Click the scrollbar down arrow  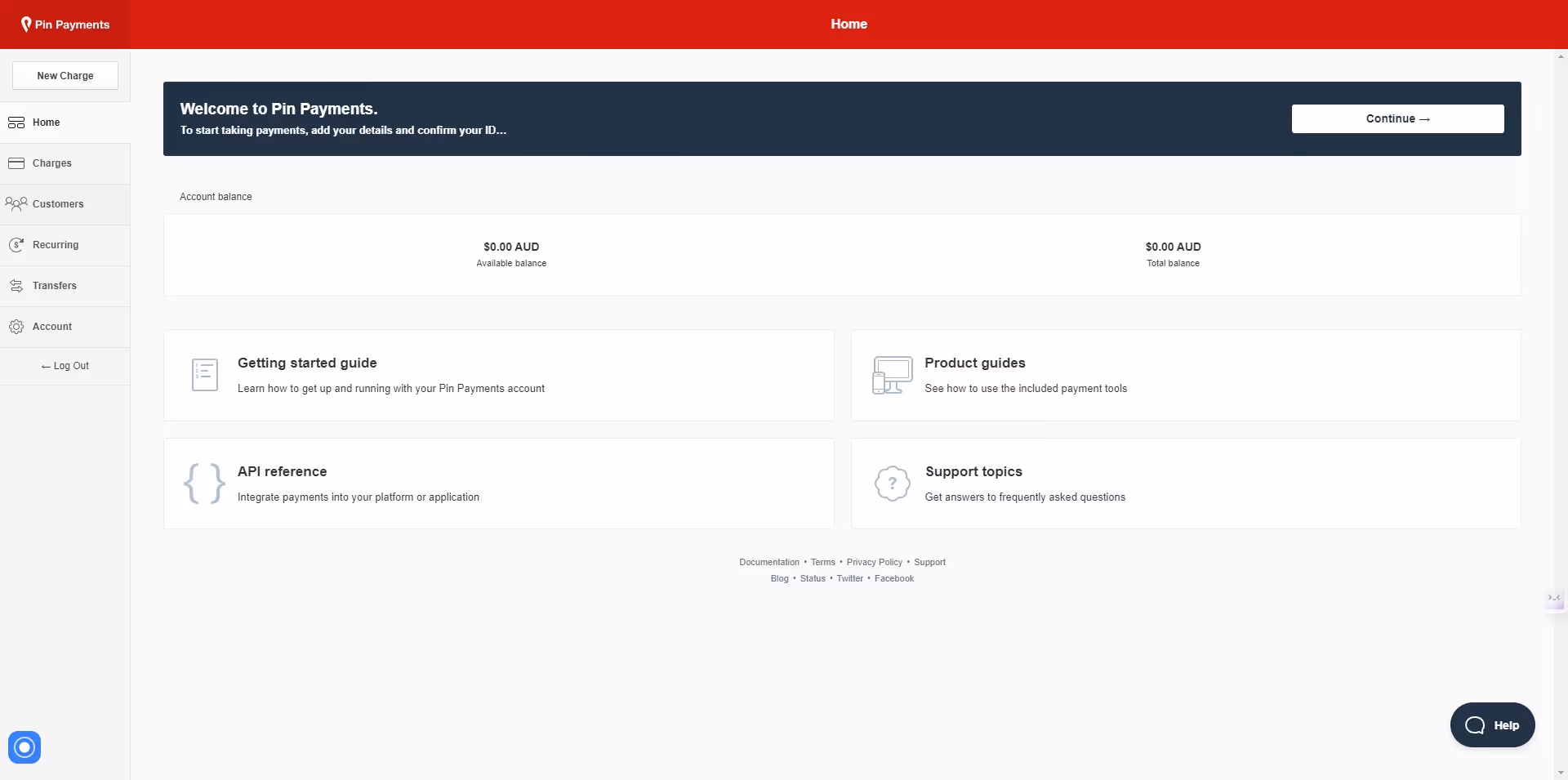tap(1561, 773)
